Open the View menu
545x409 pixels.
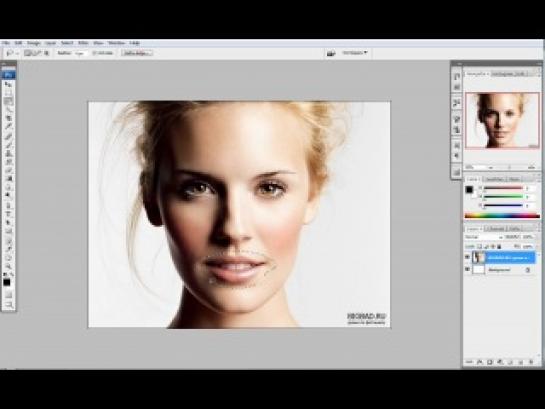tap(98, 43)
